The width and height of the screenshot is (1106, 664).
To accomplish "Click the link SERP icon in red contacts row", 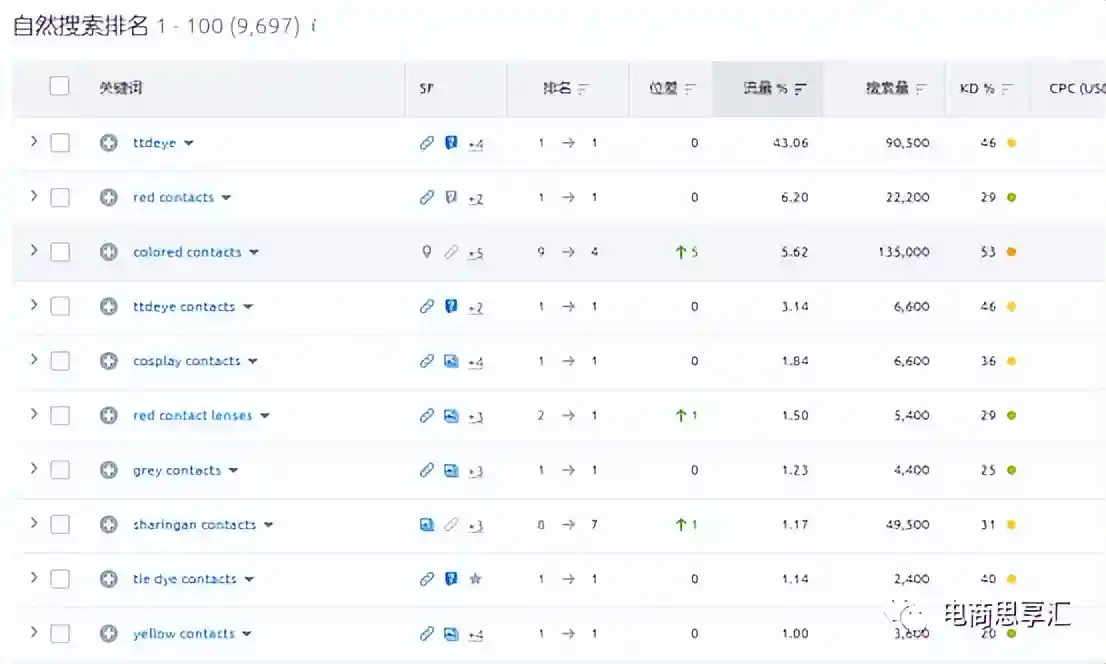I will tap(427, 198).
